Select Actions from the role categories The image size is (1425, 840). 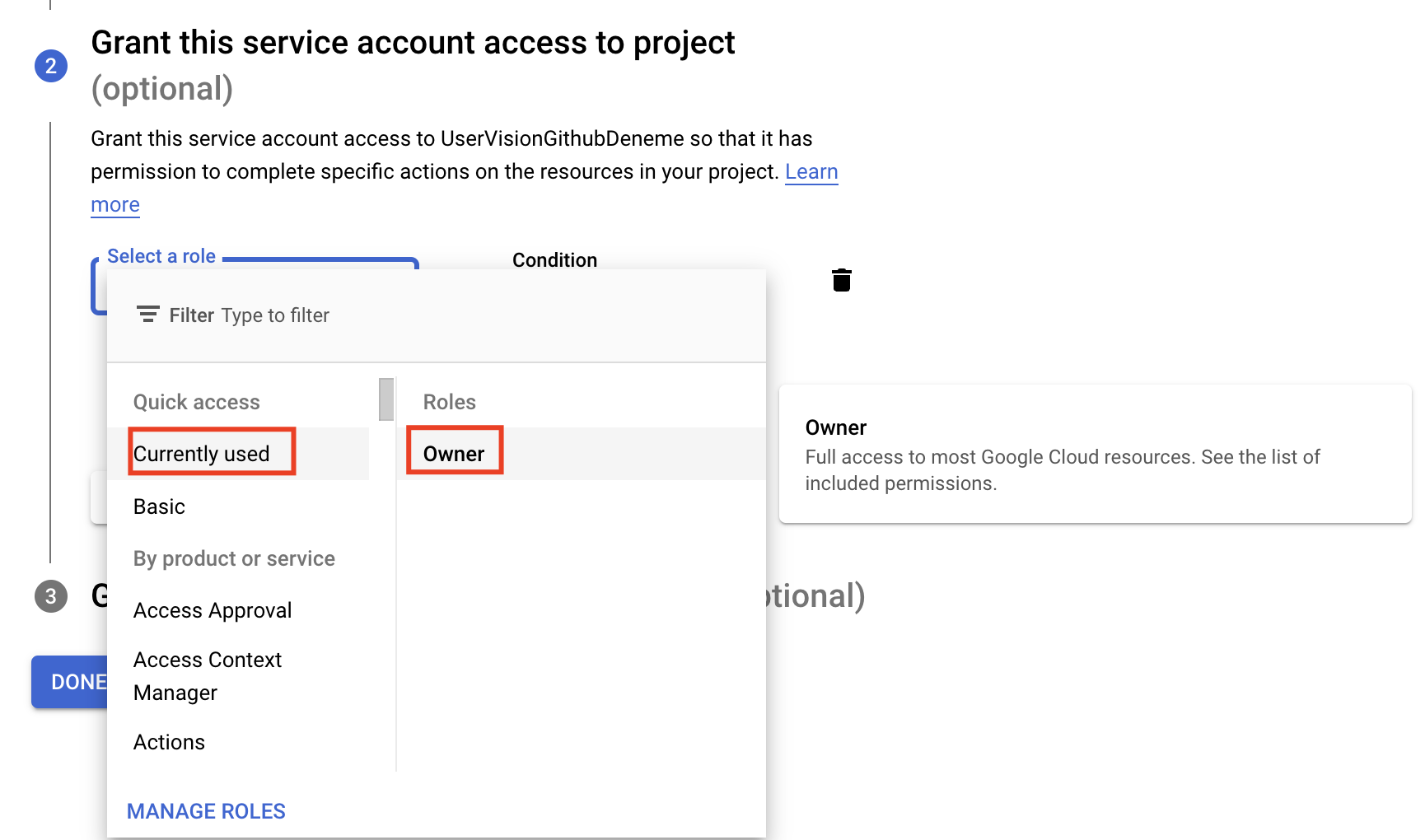pos(169,741)
